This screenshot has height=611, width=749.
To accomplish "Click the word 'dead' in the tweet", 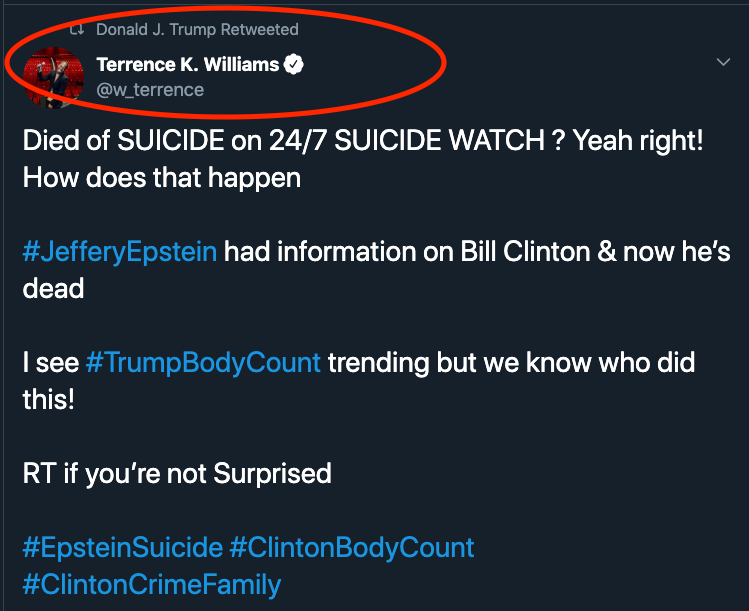I will pos(53,289).
